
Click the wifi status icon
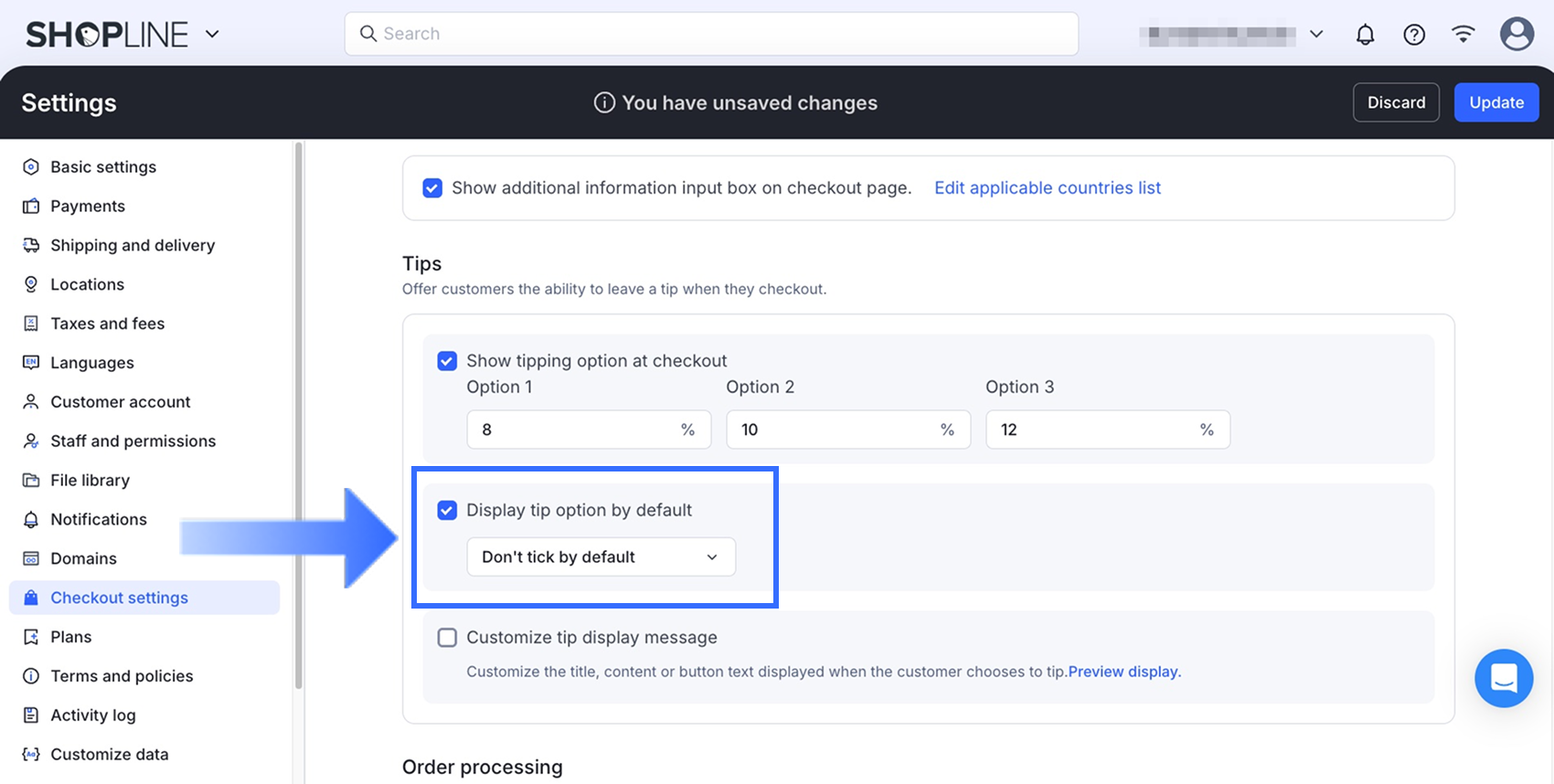[1464, 35]
